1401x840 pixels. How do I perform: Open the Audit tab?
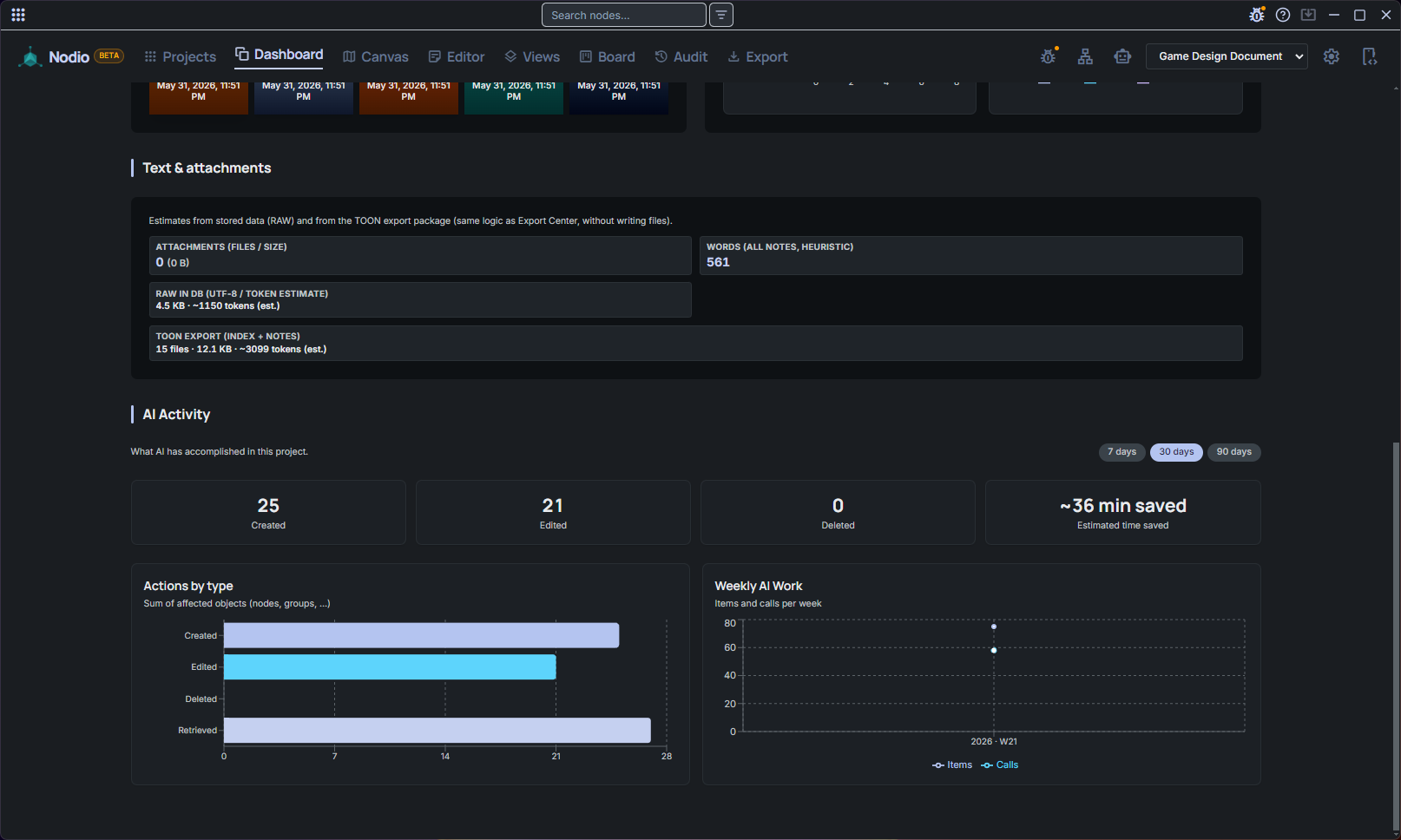click(681, 56)
